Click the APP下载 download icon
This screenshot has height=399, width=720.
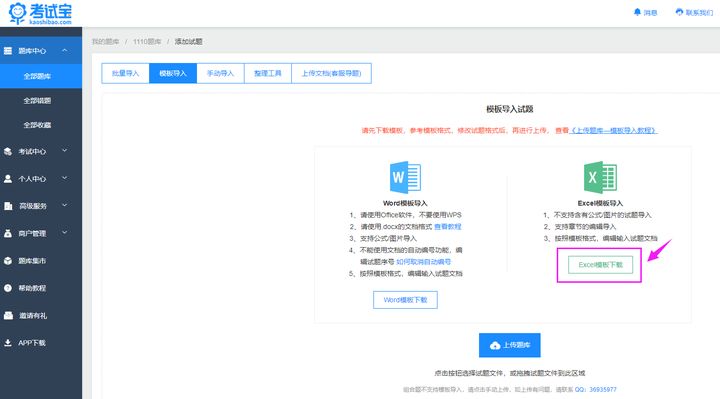8,343
